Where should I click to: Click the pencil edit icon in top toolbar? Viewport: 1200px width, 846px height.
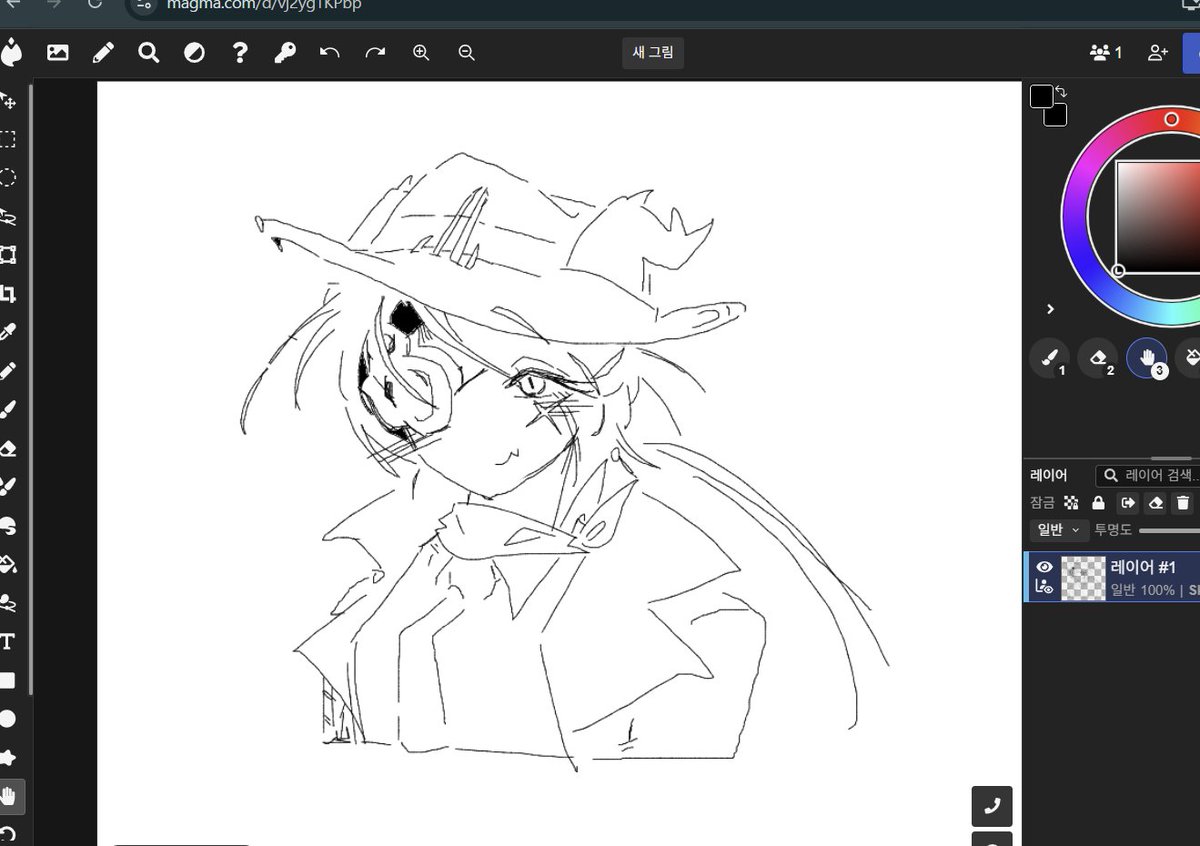click(x=103, y=53)
